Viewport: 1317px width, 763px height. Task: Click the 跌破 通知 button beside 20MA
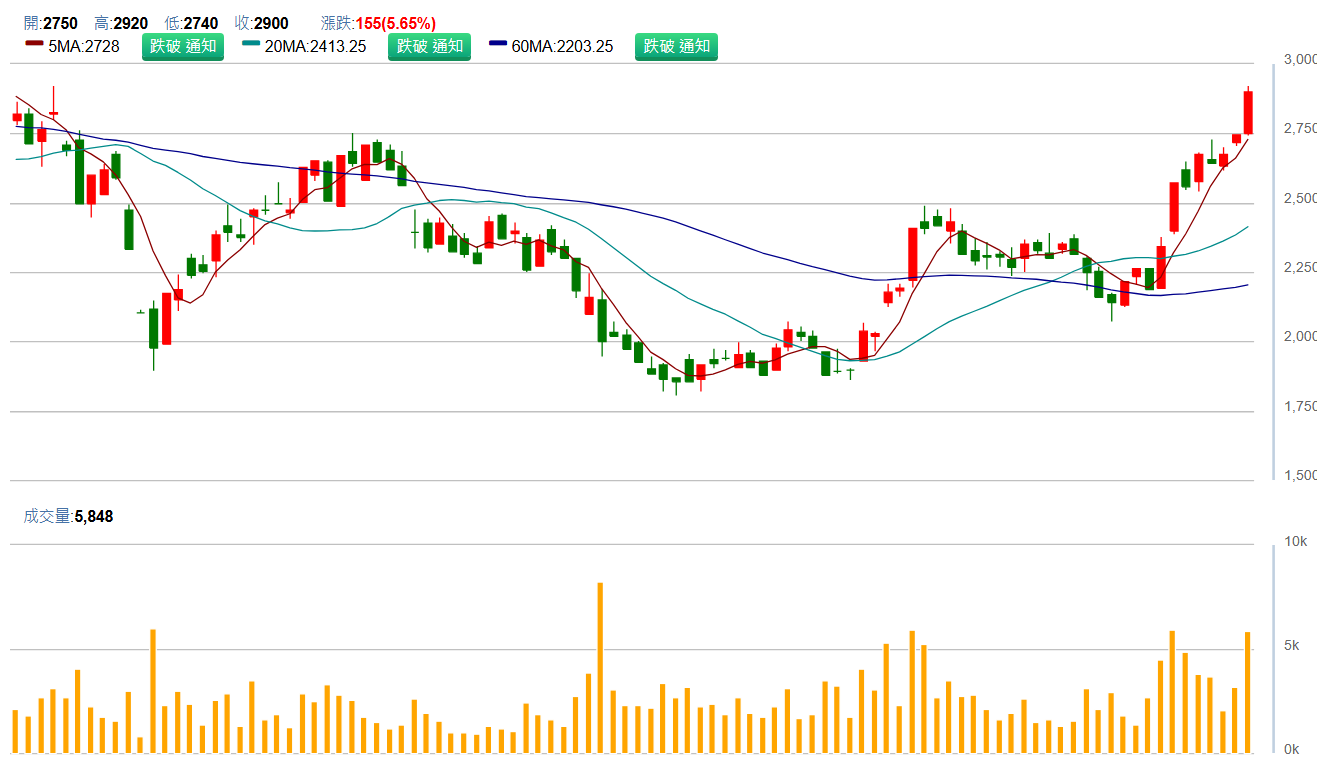(x=429, y=46)
